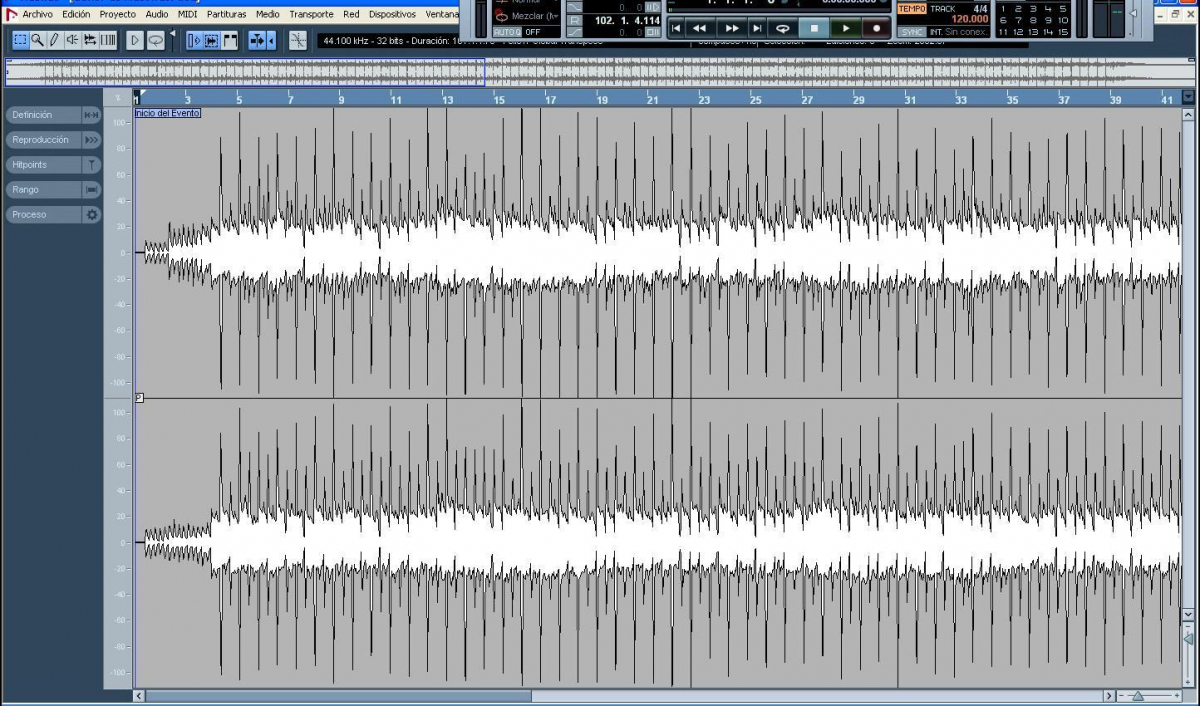Click the Definición tab's arrows icon
The height and width of the screenshot is (706, 1200).
click(x=91, y=115)
